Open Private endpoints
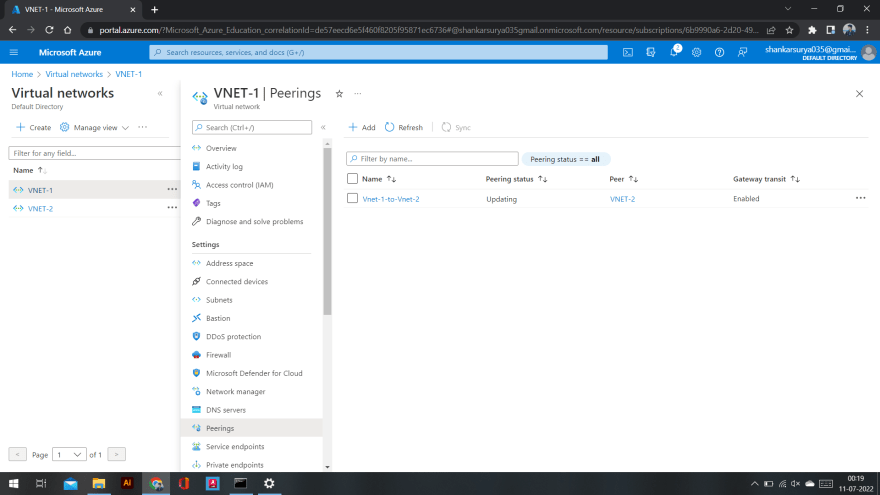 pos(234,465)
